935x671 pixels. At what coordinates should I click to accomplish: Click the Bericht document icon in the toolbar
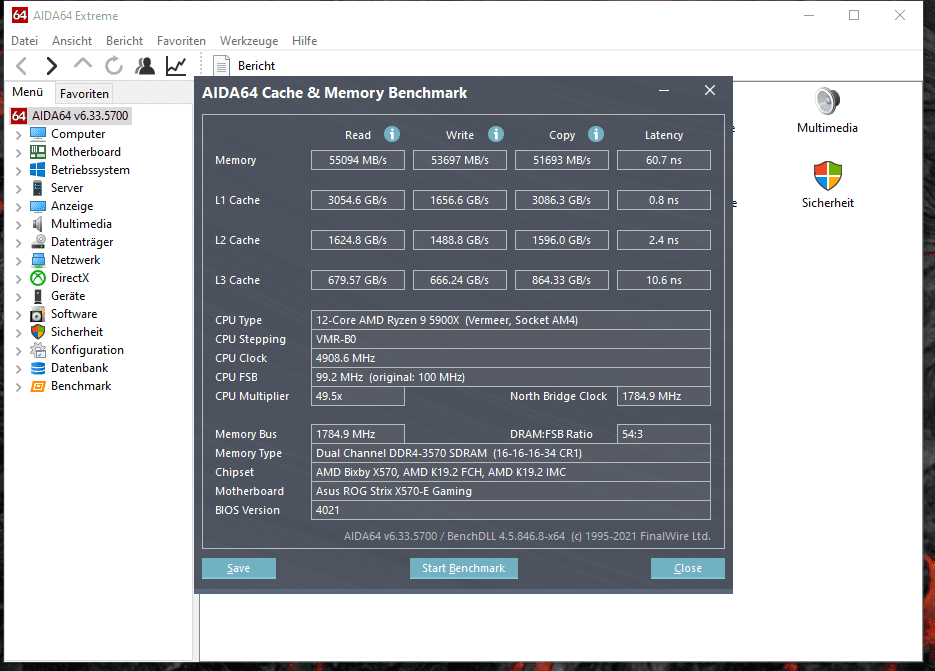coord(221,66)
